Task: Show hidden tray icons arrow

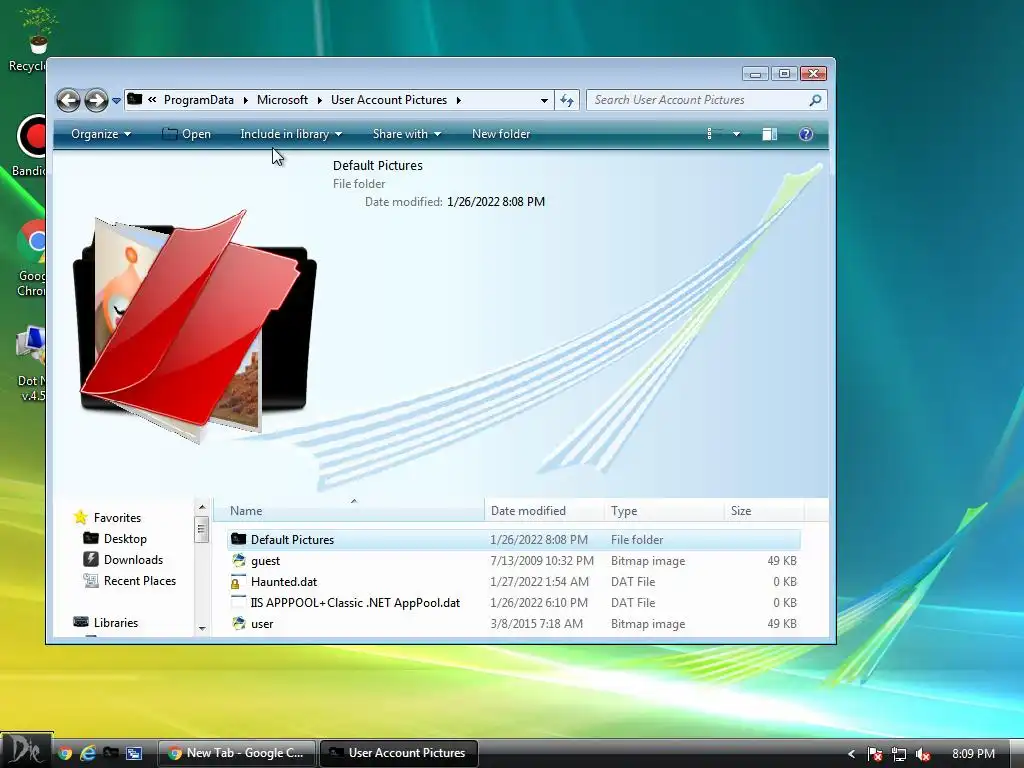Action: (x=851, y=754)
